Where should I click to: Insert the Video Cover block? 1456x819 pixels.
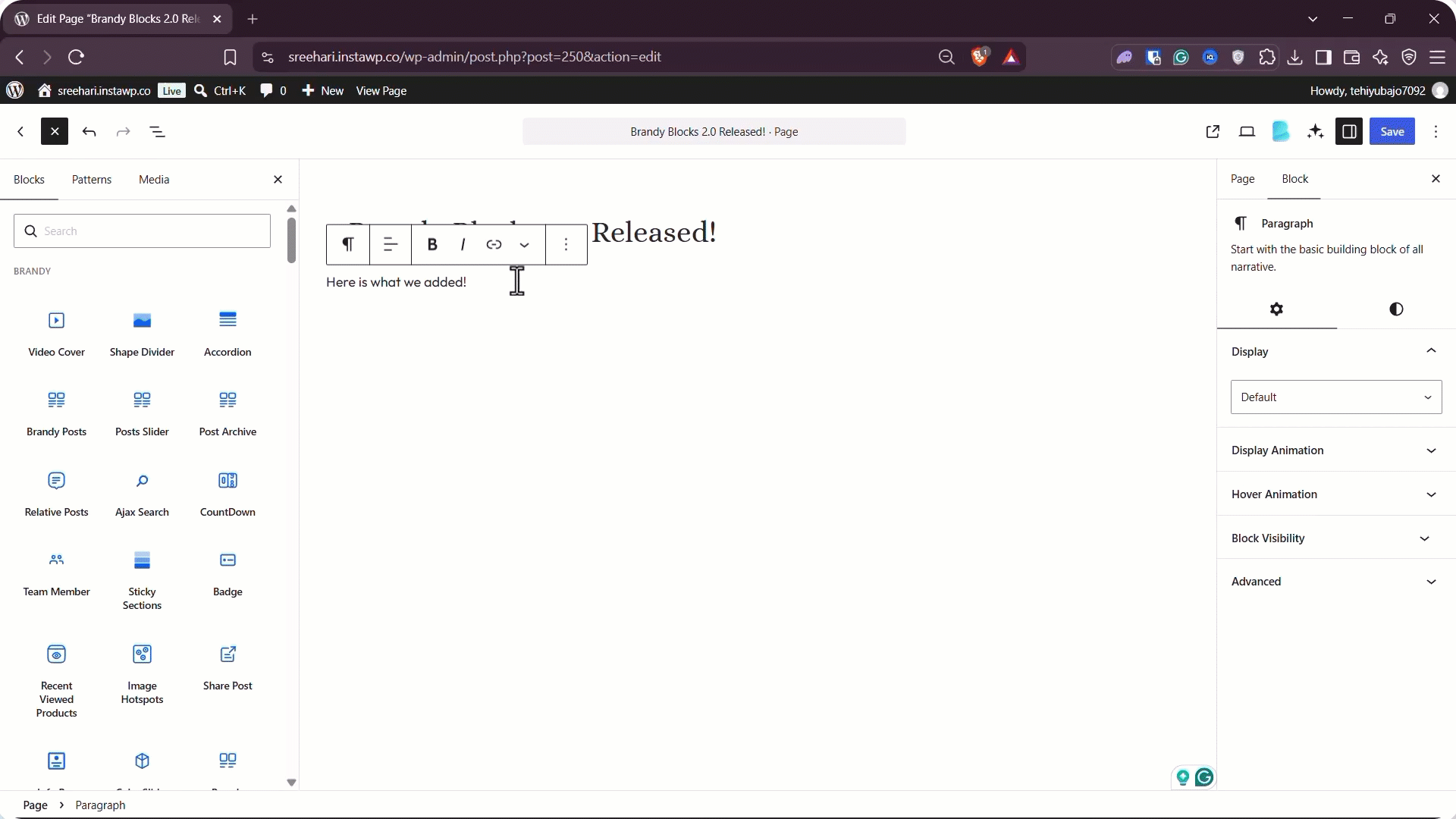[x=56, y=333]
